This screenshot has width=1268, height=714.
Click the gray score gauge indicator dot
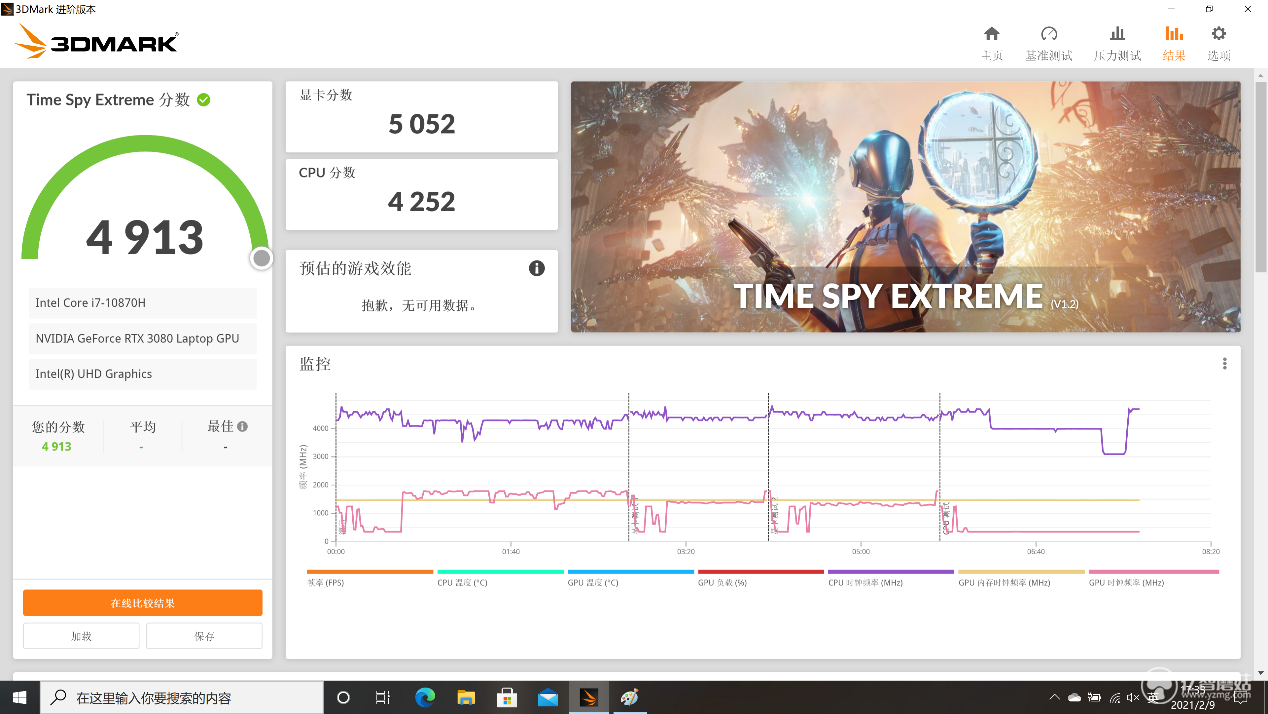pyautogui.click(x=262, y=258)
